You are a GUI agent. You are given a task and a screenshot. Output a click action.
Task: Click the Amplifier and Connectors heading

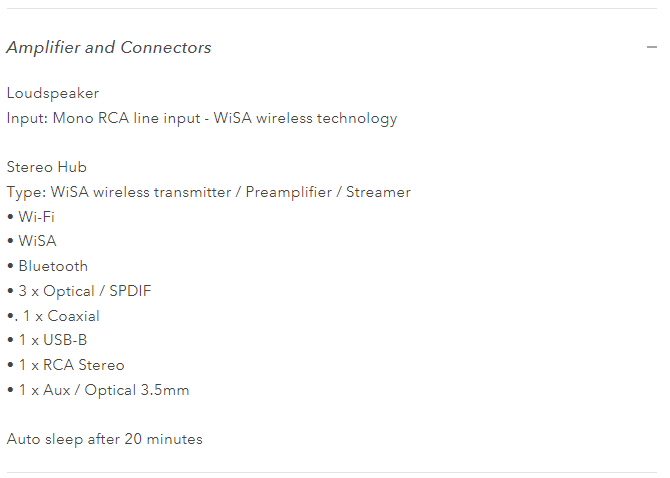[109, 47]
